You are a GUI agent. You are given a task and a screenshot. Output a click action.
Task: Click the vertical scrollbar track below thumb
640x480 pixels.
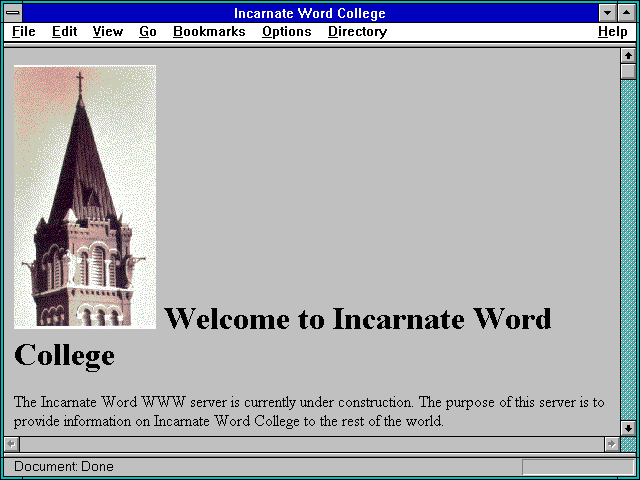pos(628,250)
